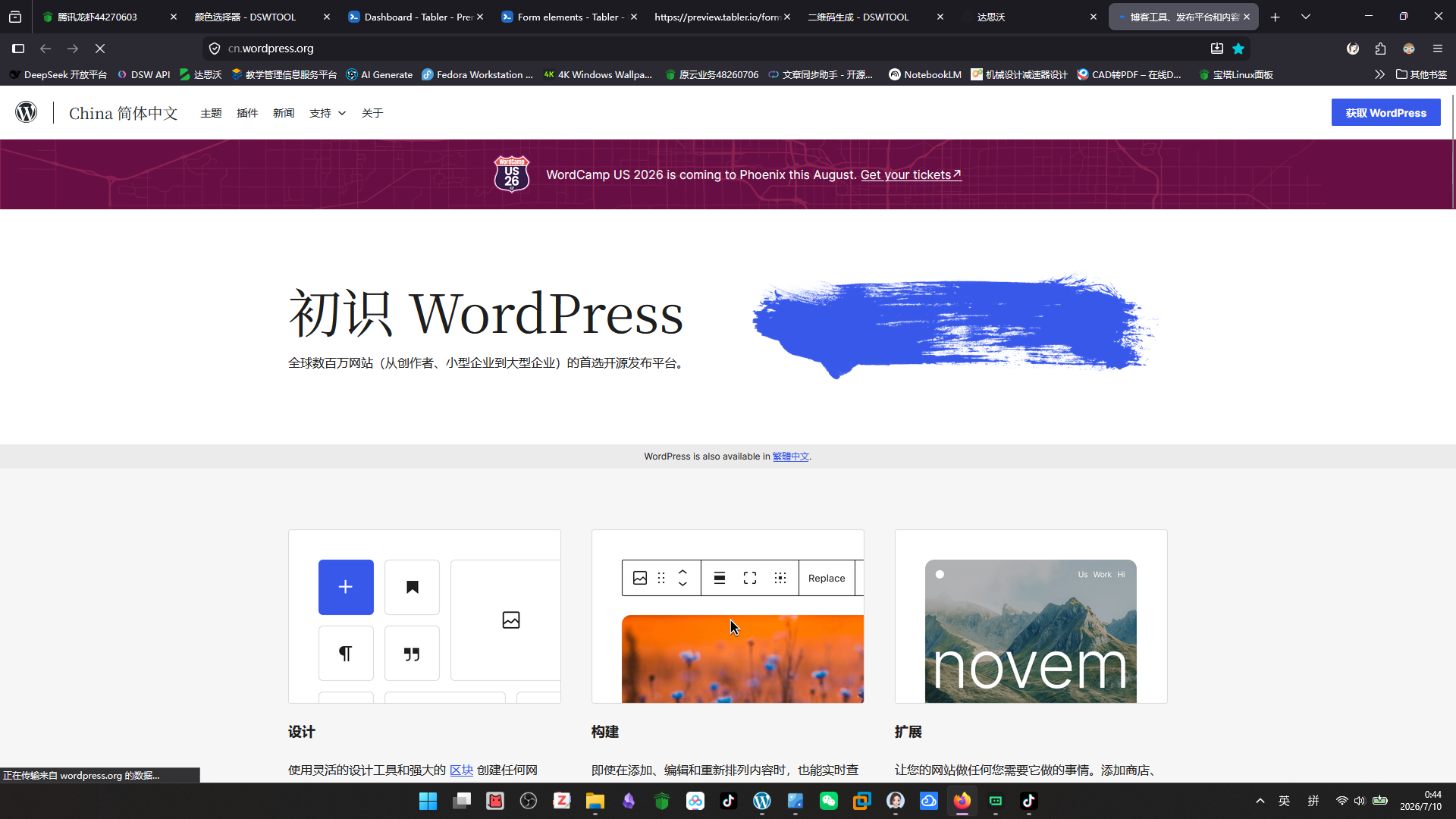Viewport: 1456px width, 819px height.
Task: Open the Windows Start button
Action: (428, 801)
